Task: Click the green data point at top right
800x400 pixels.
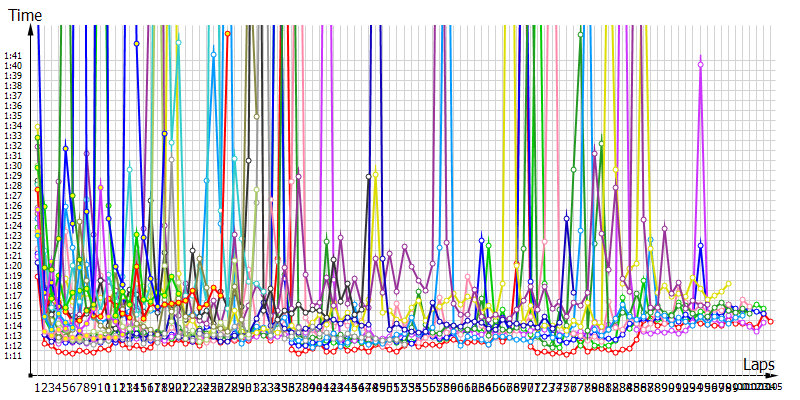Action: click(x=580, y=34)
